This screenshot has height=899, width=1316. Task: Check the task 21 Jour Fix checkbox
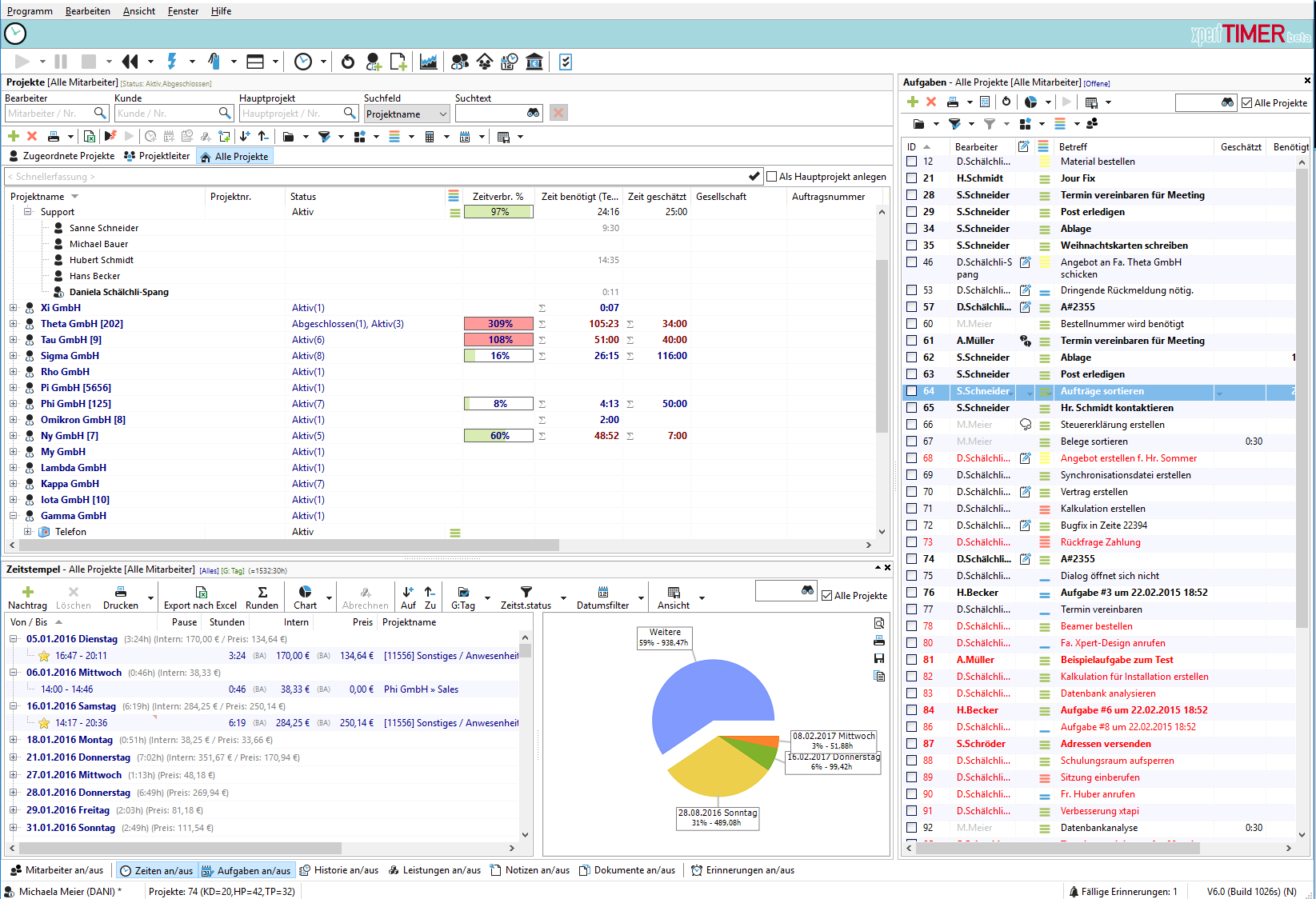[912, 178]
